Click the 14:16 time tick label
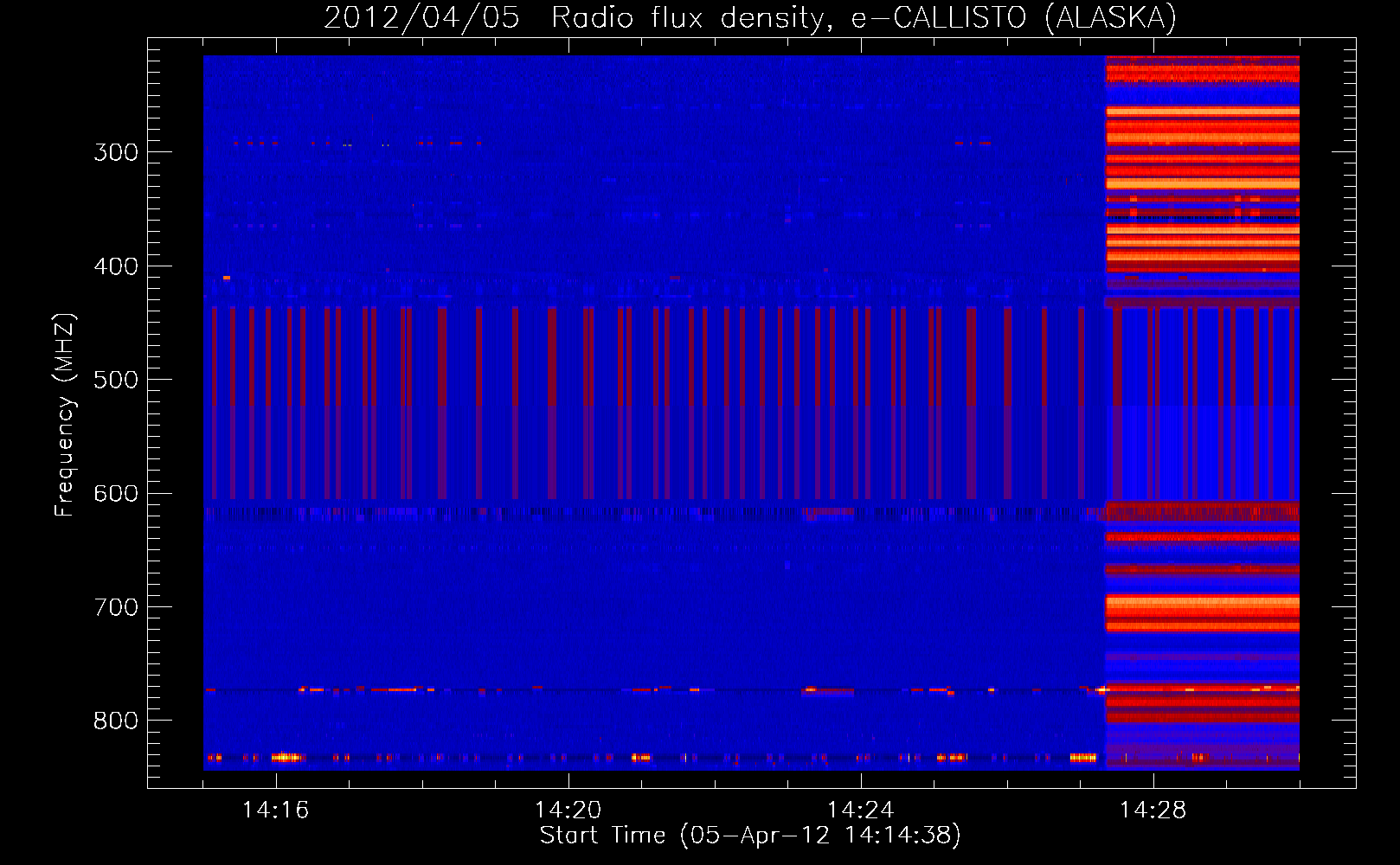 275,810
